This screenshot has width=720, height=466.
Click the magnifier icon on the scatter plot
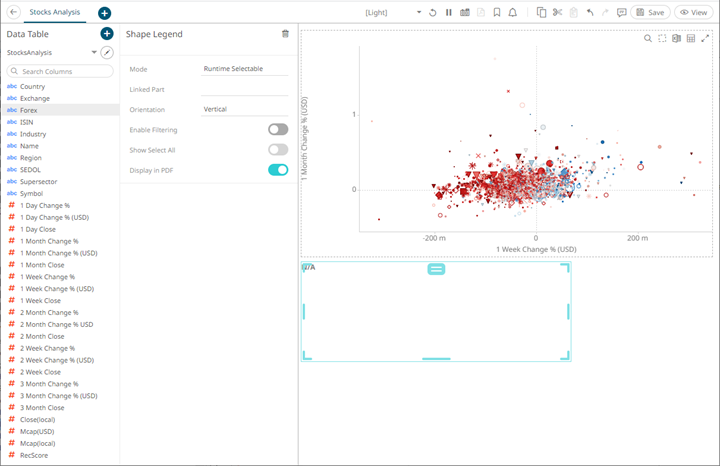coord(648,39)
